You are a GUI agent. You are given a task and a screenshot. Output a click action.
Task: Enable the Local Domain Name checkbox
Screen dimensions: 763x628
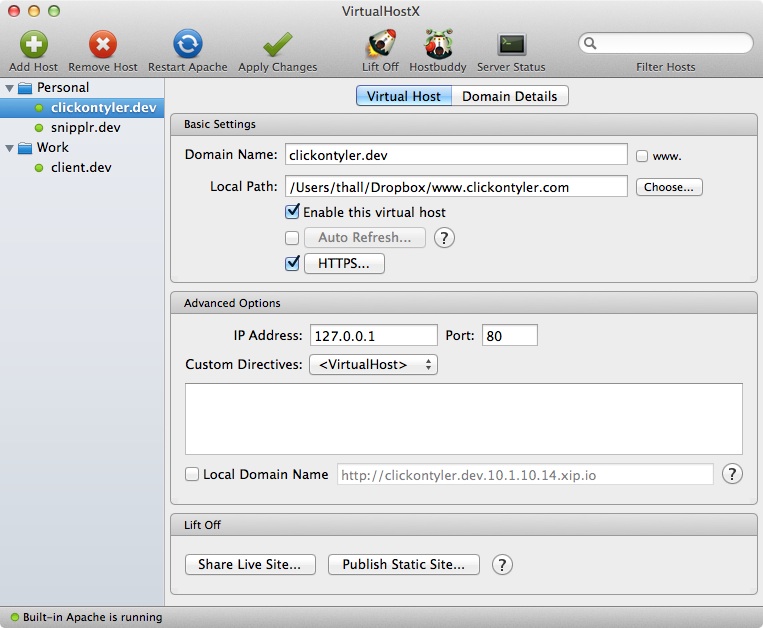click(x=192, y=474)
